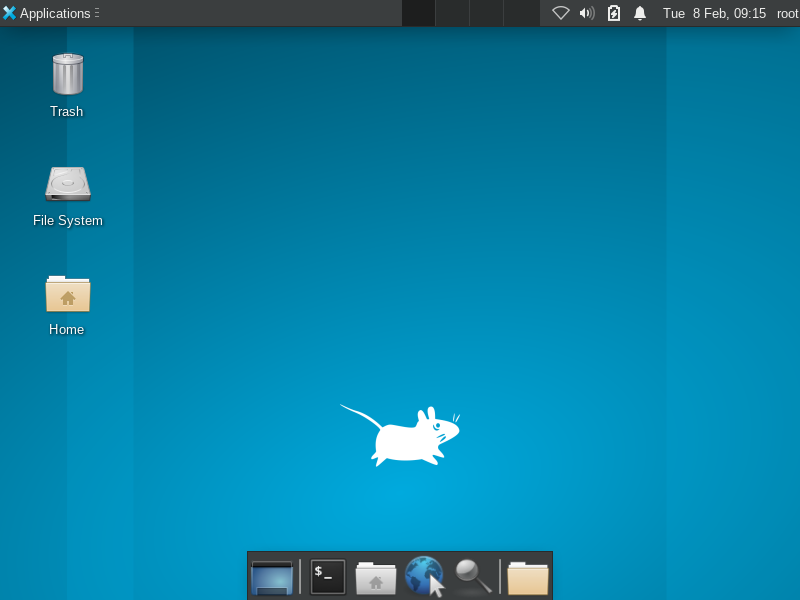This screenshot has height=600, width=800.
Task: Switch to the fourth workspace
Action: (x=520, y=13)
